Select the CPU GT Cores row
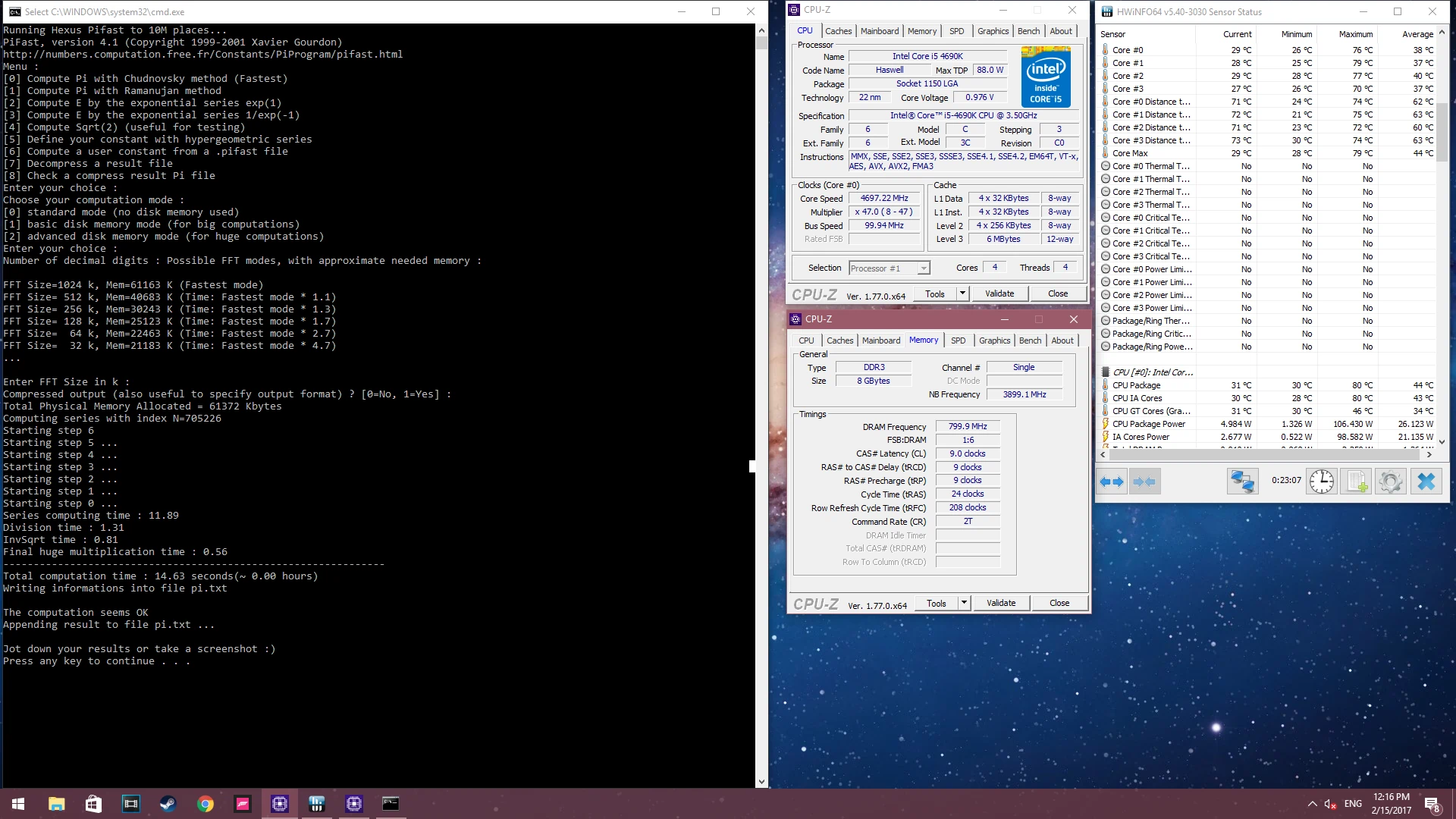 point(1267,411)
